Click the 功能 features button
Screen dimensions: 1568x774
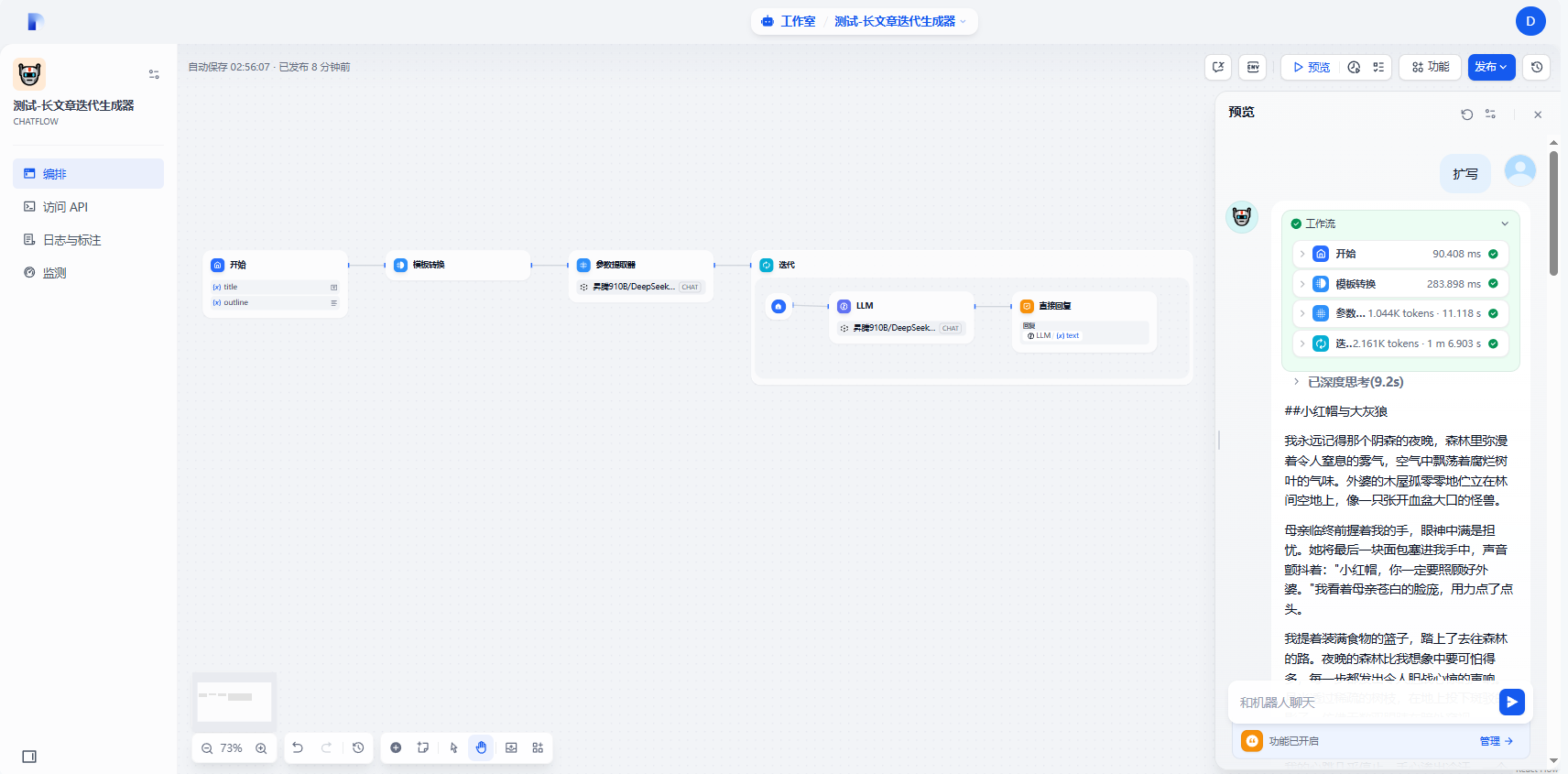point(1430,67)
